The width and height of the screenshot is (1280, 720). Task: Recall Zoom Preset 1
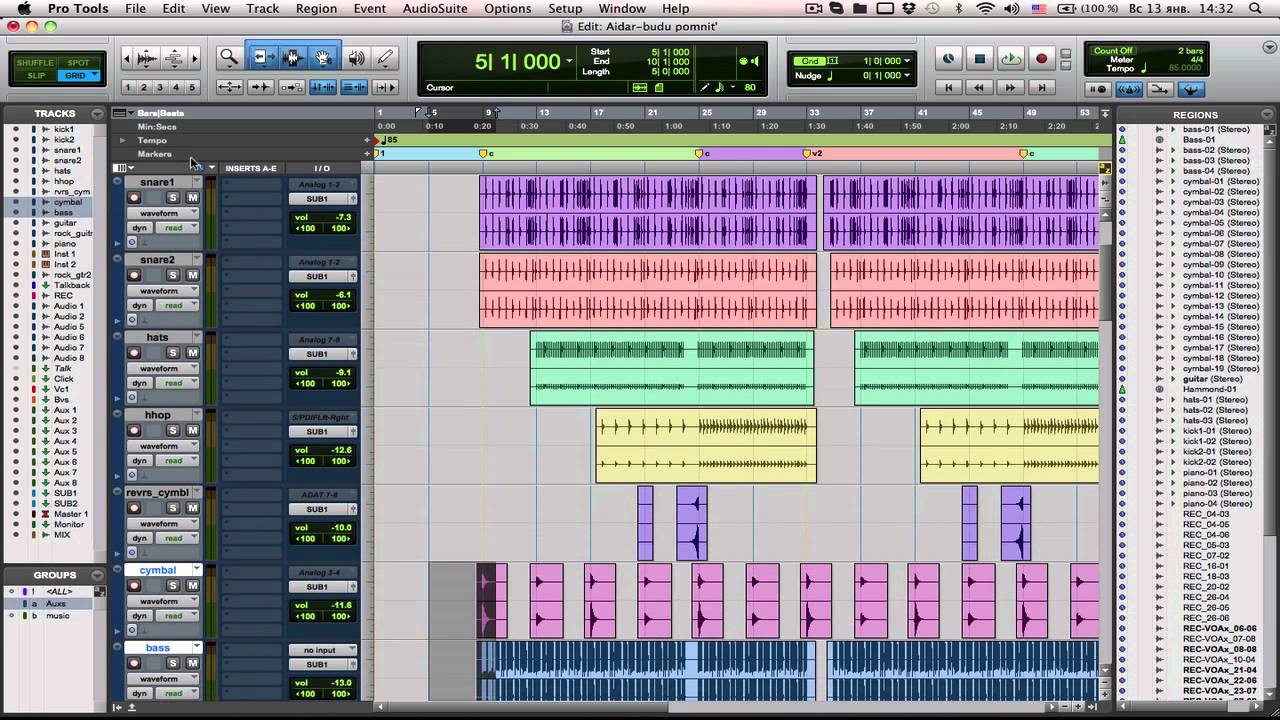click(x=128, y=87)
